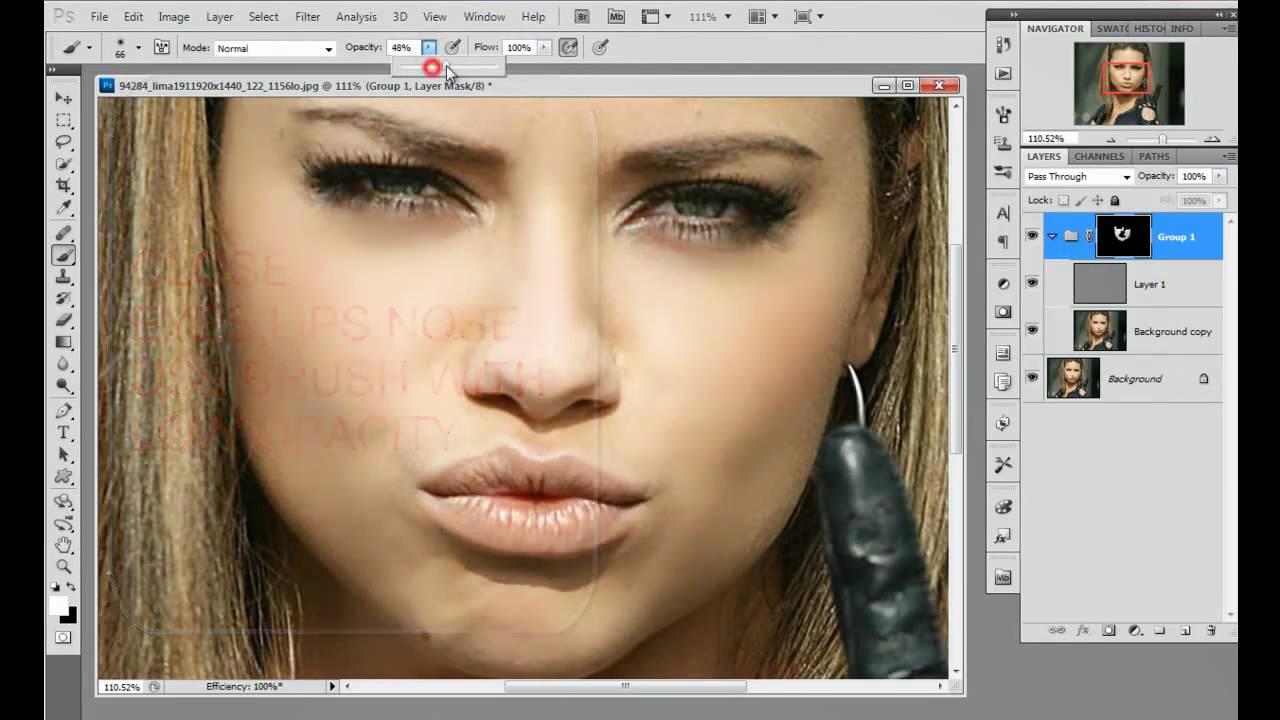Switch to the Info tab
1280x720 pixels.
click(1182, 29)
